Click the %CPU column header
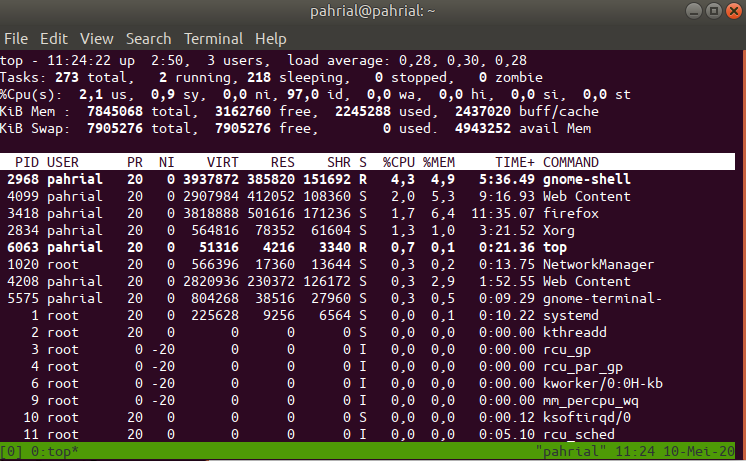Viewport: 746px width, 461px height. (x=399, y=162)
